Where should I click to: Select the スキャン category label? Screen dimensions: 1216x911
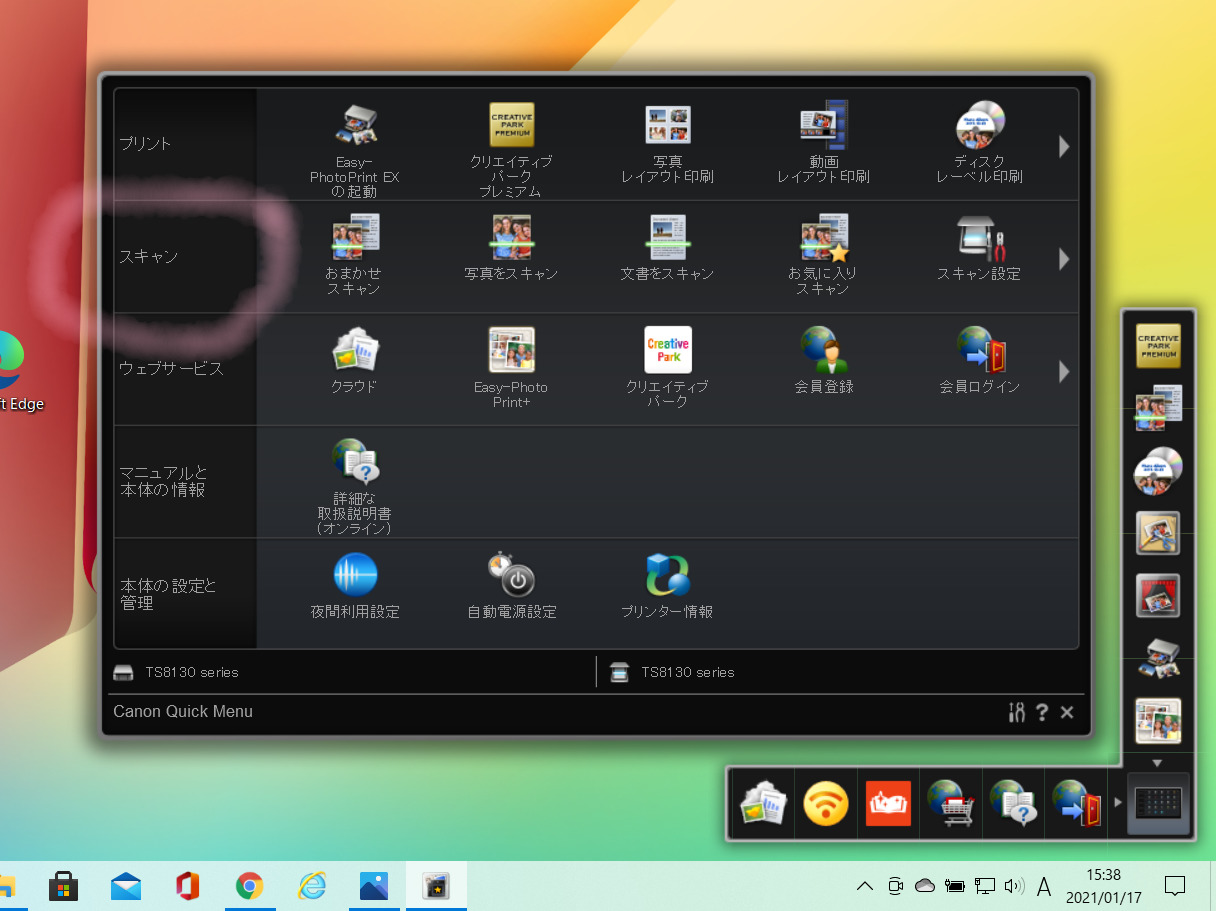click(x=149, y=257)
